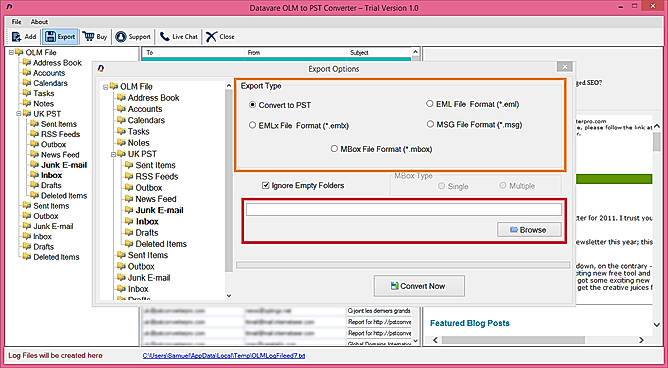
Task: Sort by the Subject column header
Action: [359, 53]
